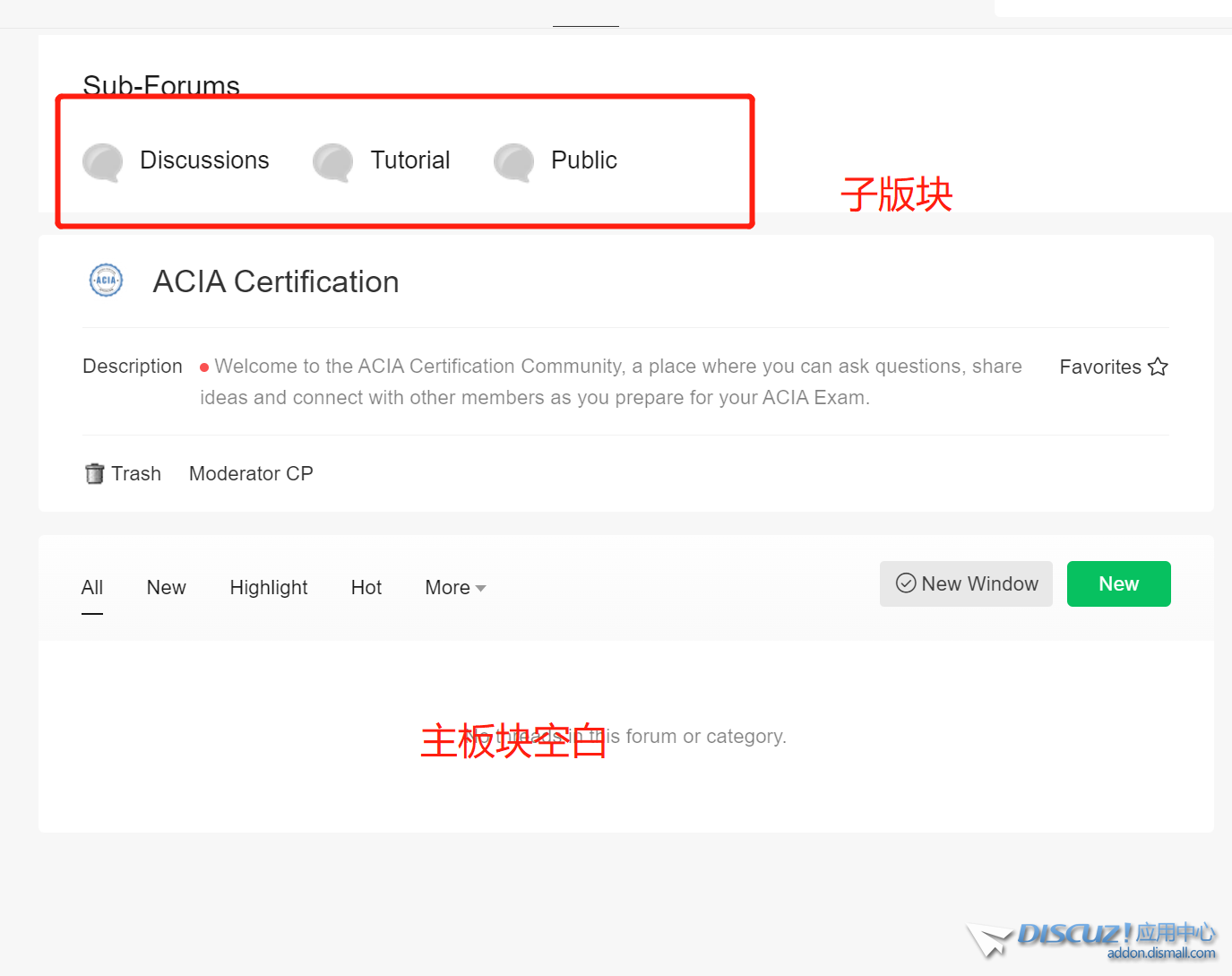
Task: Click the Favorites star icon
Action: tap(1158, 367)
